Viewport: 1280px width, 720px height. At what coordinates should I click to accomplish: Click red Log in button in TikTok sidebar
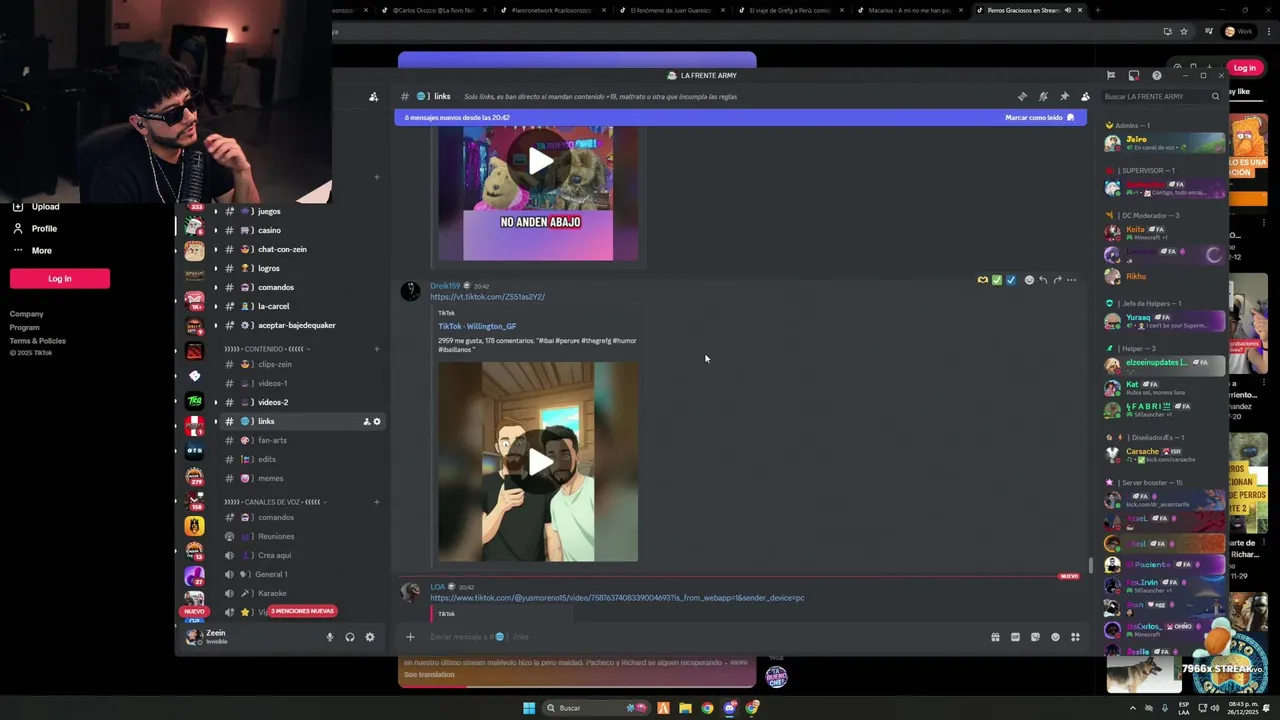(x=60, y=278)
